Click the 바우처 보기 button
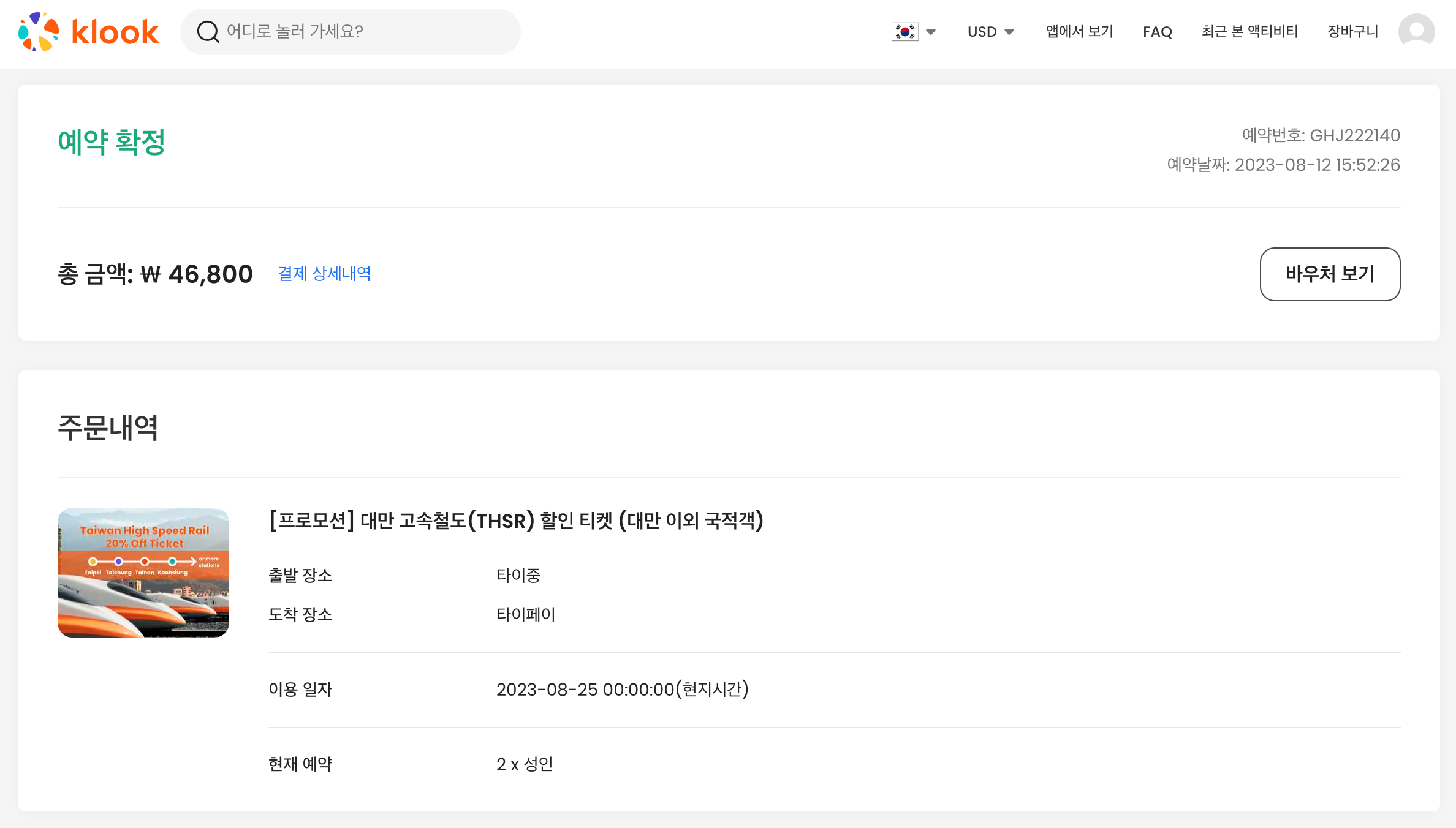Viewport: 1456px width, 828px height. [1330, 274]
